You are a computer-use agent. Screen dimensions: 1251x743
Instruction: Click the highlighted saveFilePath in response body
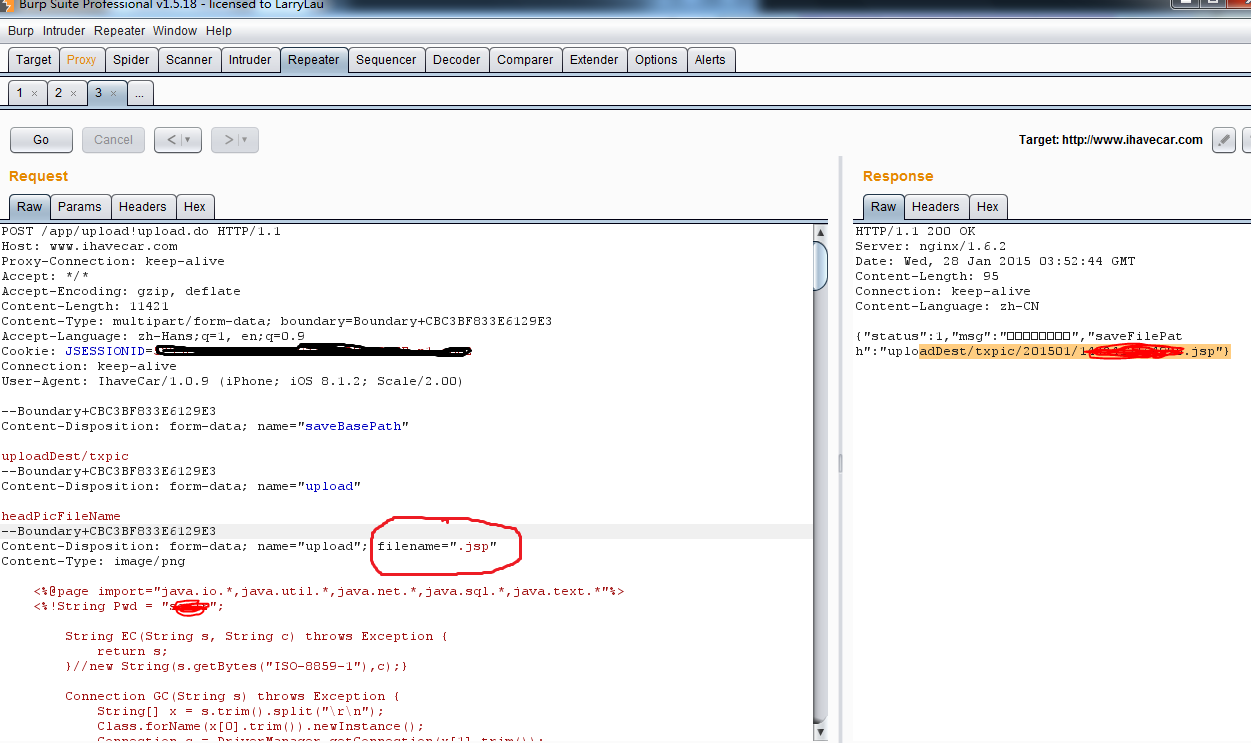click(x=1075, y=351)
